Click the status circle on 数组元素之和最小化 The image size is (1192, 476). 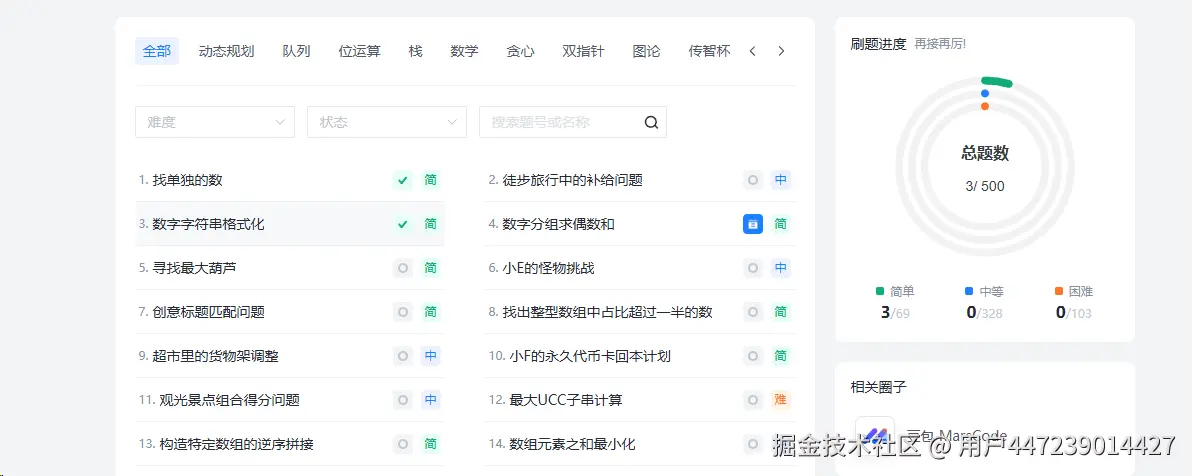pos(753,444)
